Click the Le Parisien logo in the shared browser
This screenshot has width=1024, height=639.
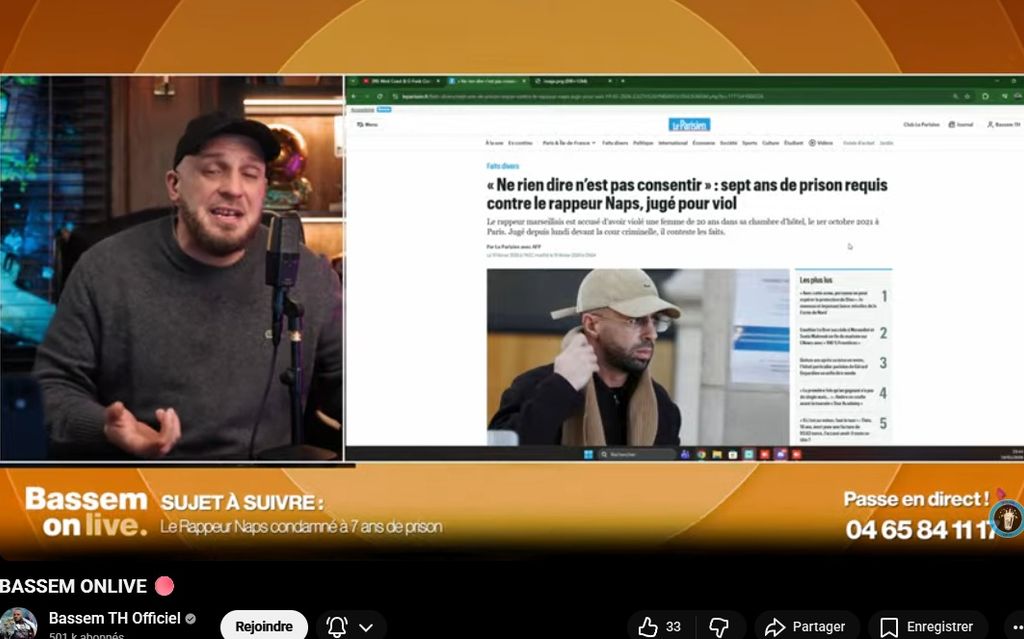[x=689, y=124]
